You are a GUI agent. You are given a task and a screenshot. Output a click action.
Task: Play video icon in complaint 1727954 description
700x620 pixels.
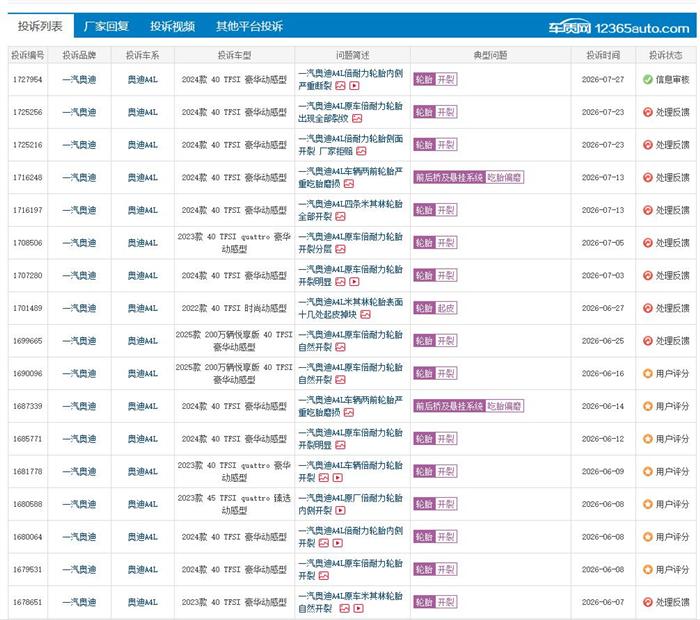tap(354, 86)
